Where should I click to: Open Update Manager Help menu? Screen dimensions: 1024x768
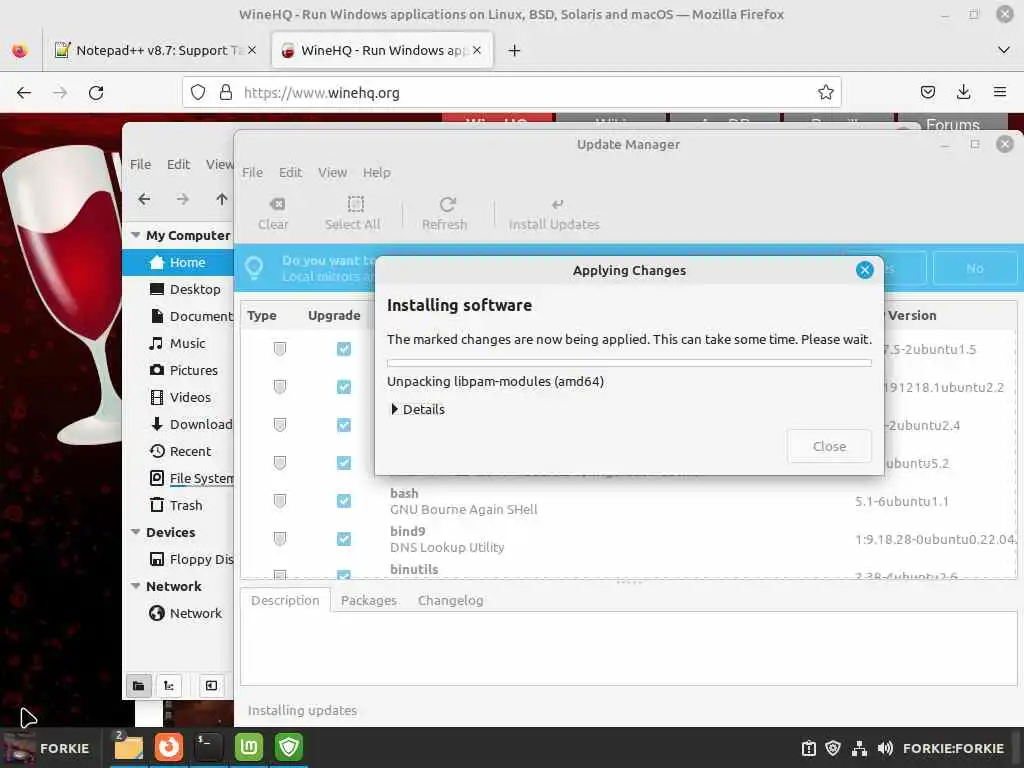[x=377, y=172]
